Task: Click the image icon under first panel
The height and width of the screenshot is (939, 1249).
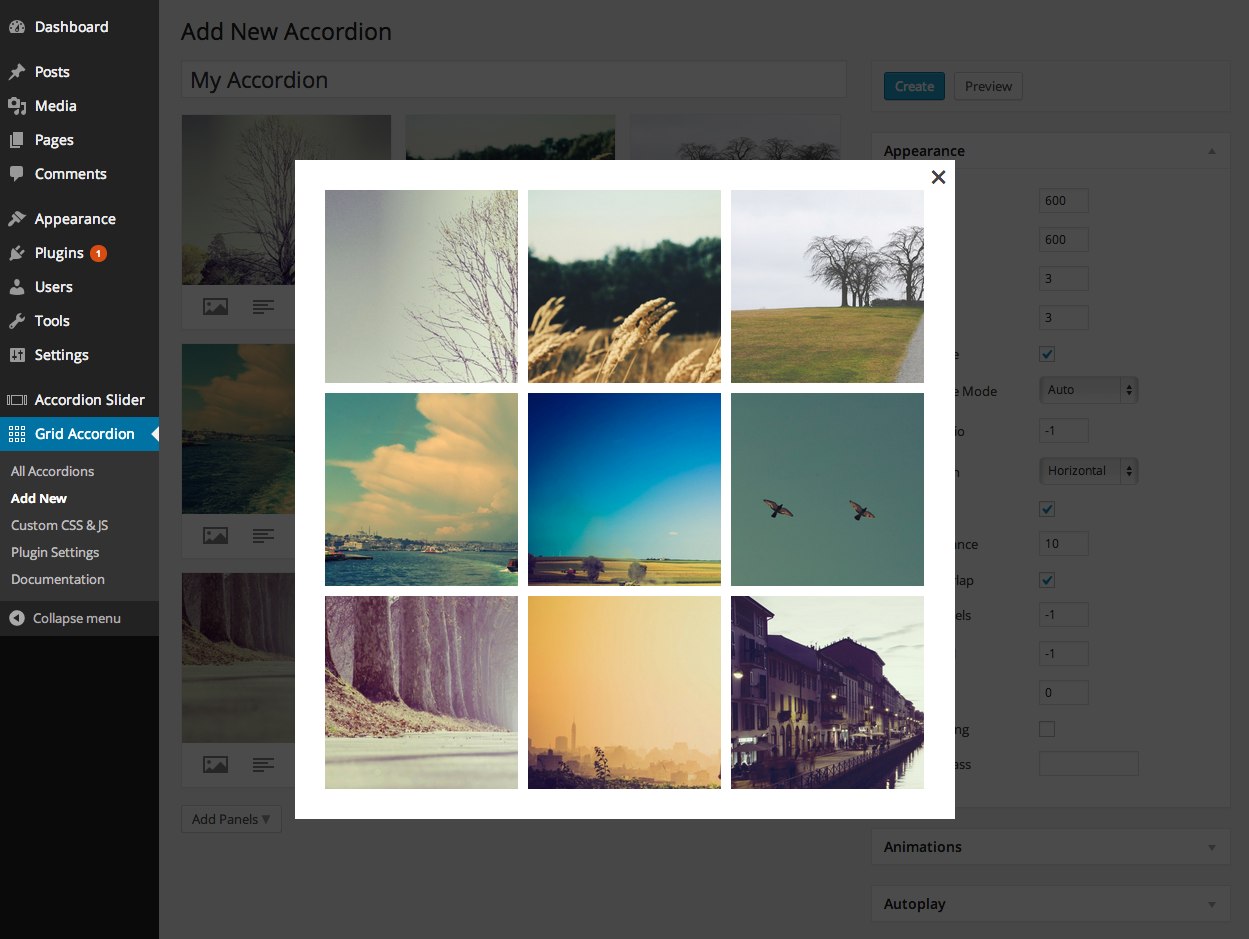Action: point(215,307)
